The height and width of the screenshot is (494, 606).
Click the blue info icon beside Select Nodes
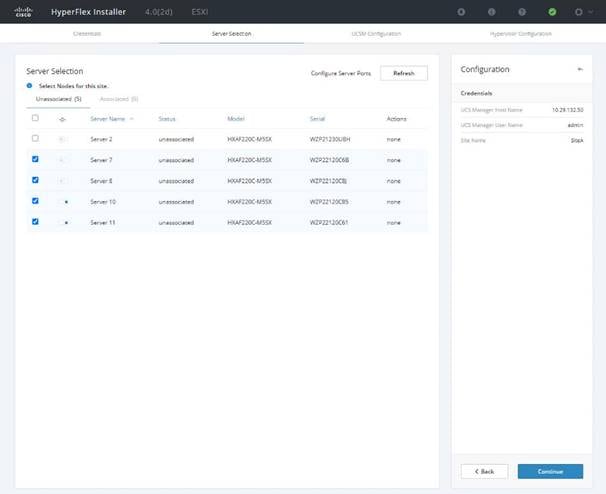point(29,85)
